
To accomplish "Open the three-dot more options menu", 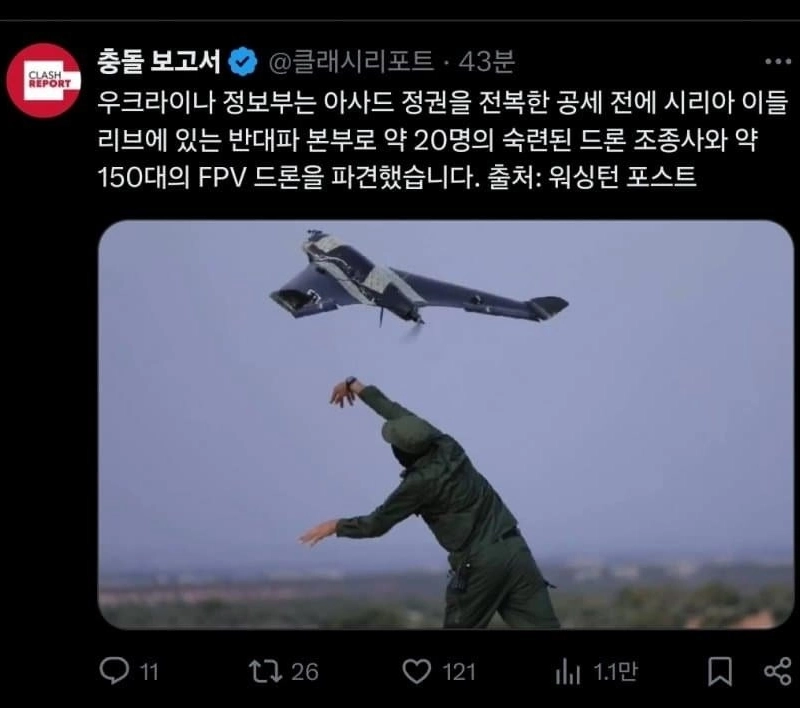I will [x=778, y=62].
